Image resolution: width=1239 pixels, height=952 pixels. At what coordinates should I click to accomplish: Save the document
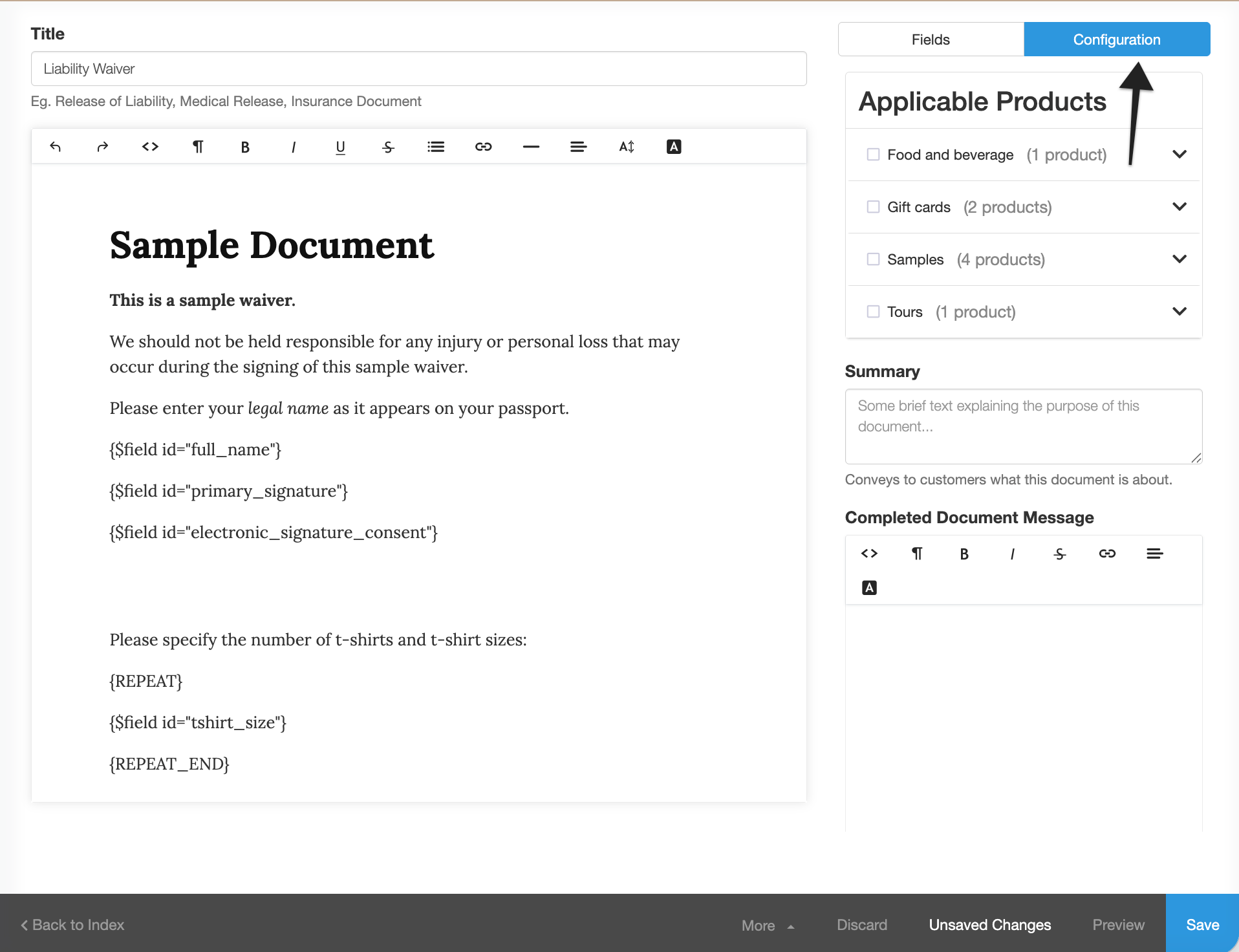(1202, 924)
